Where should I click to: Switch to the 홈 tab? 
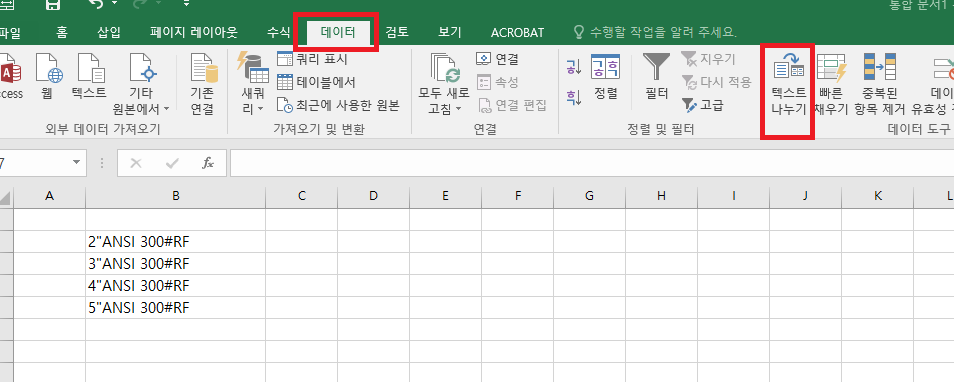62,32
